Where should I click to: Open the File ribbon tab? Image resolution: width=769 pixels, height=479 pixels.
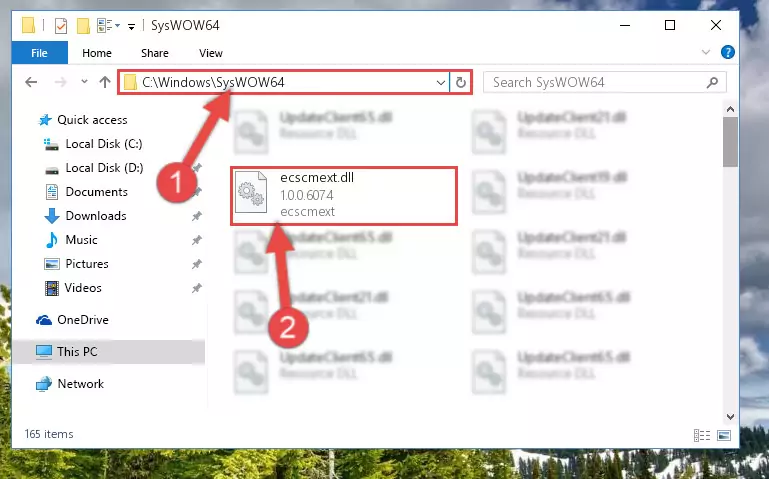39,53
